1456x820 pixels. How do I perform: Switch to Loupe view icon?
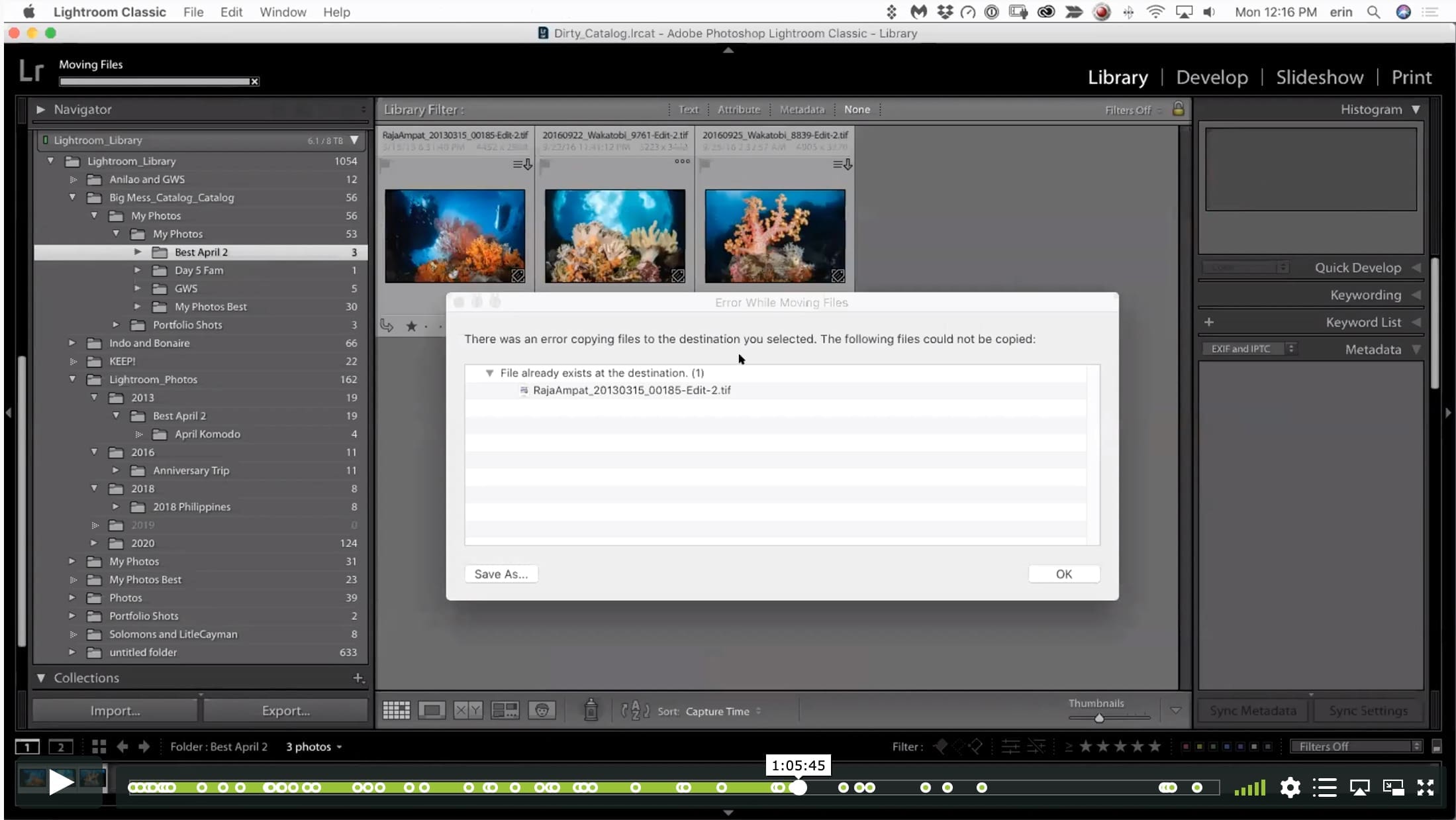(432, 711)
